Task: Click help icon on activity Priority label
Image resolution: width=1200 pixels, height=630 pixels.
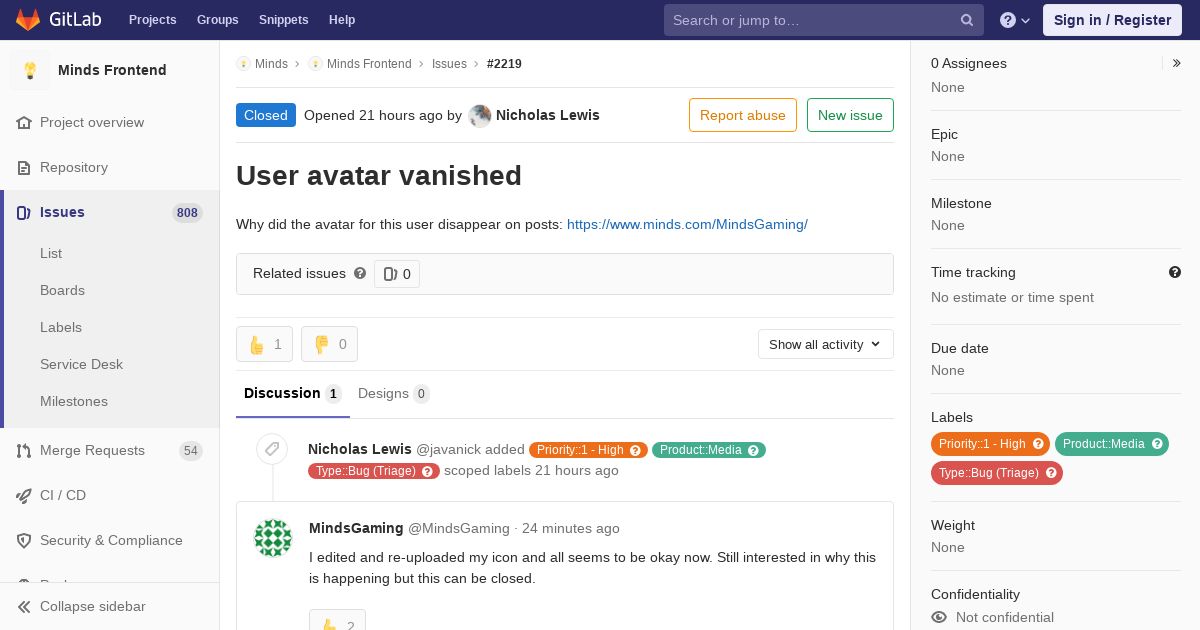Action: point(636,450)
